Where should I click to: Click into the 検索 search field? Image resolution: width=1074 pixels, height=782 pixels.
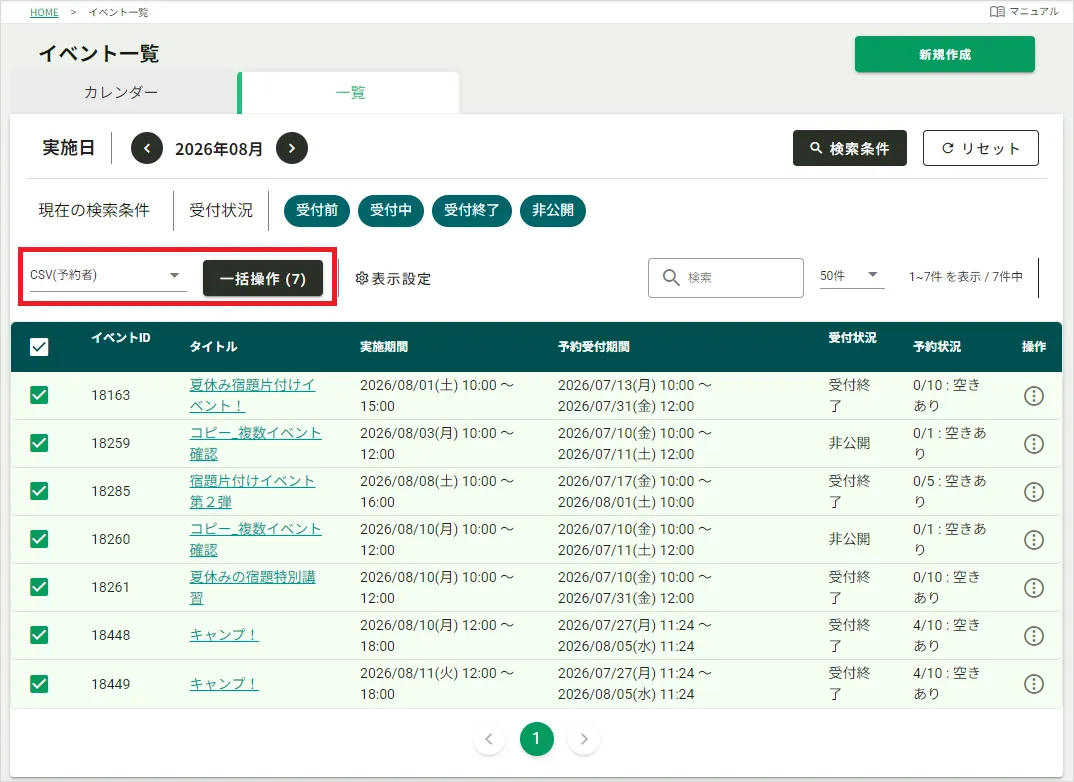tap(726, 277)
